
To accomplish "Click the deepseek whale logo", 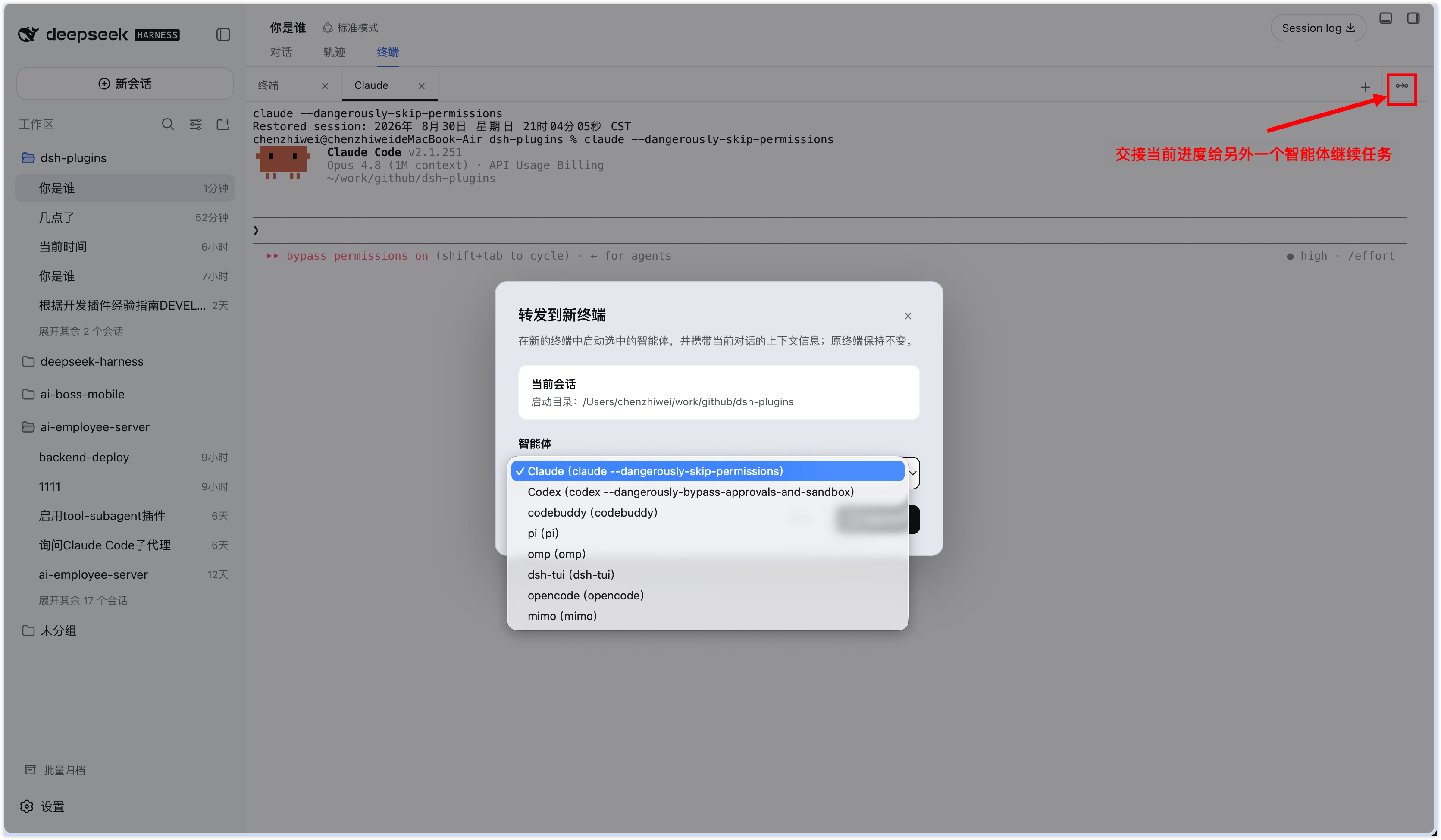I will tap(28, 35).
